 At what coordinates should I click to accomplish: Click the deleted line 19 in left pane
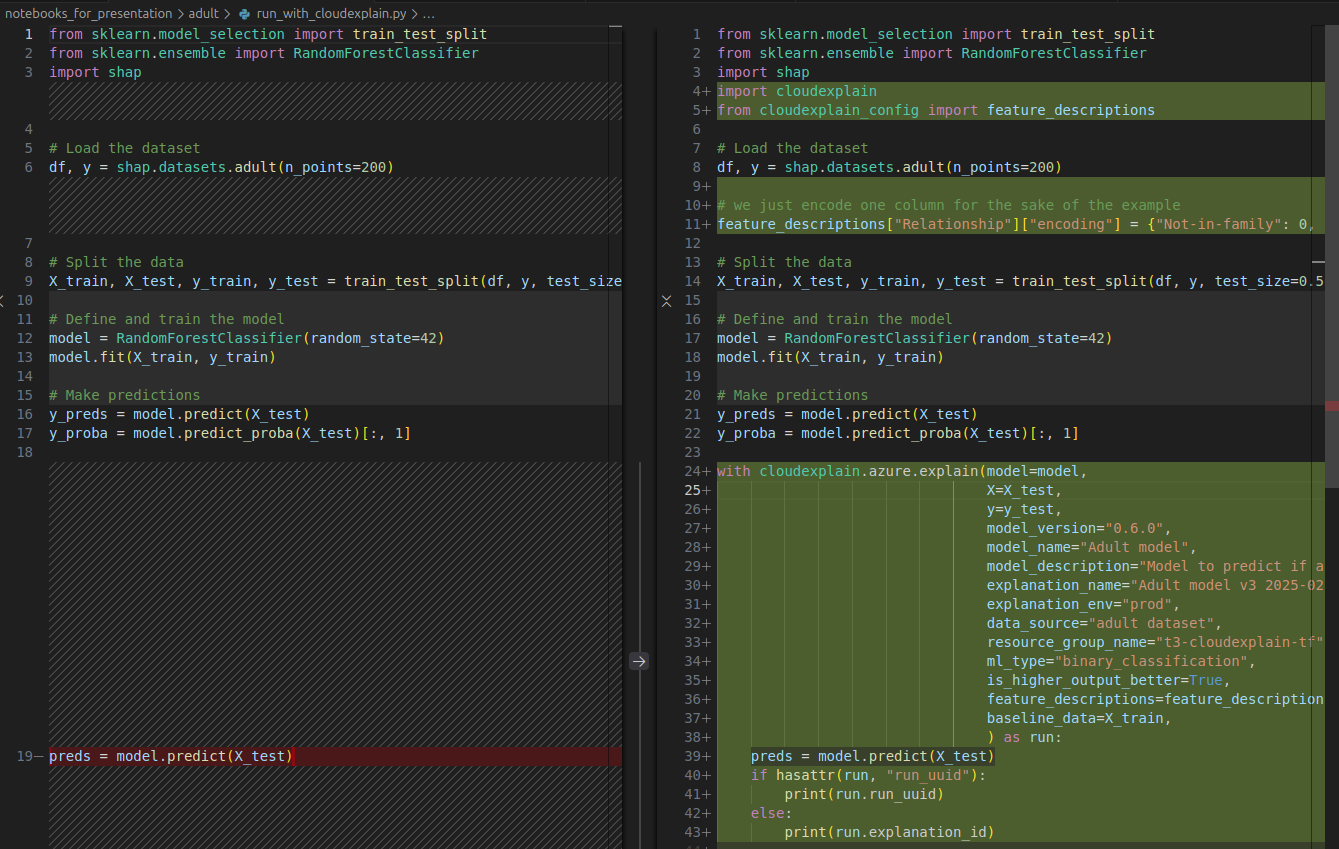point(171,756)
